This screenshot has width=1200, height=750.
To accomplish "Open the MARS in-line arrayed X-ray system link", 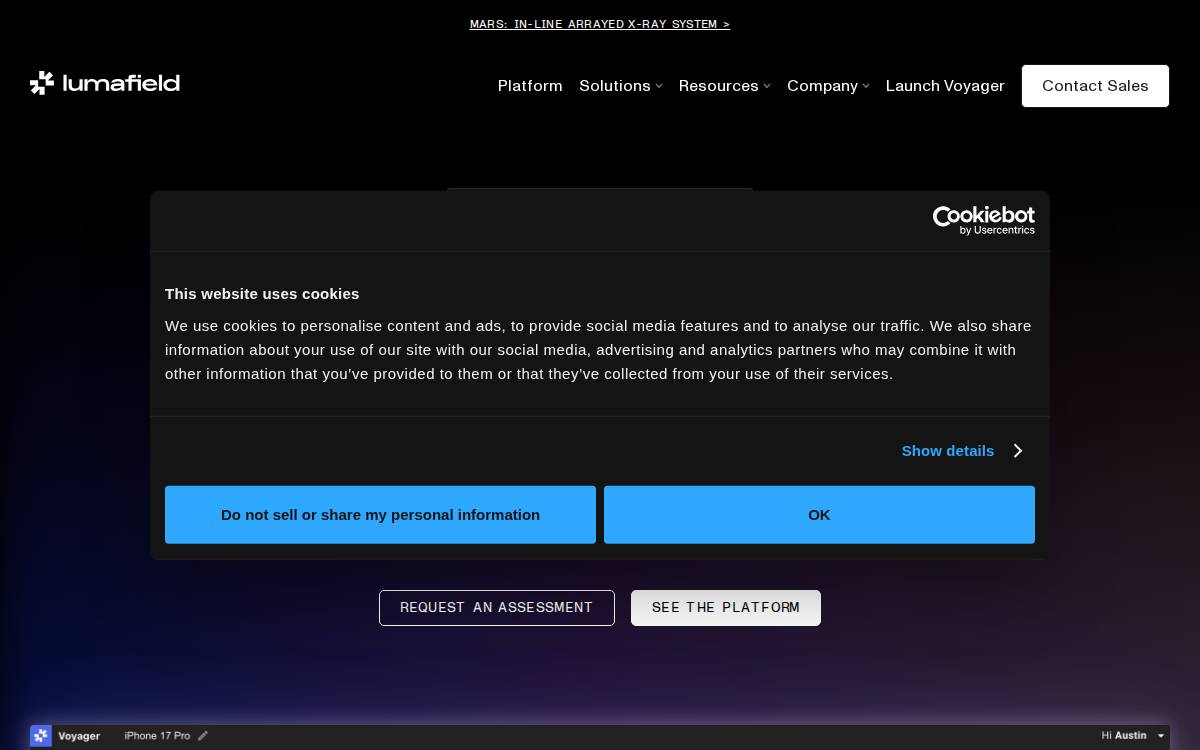I will click(x=600, y=24).
